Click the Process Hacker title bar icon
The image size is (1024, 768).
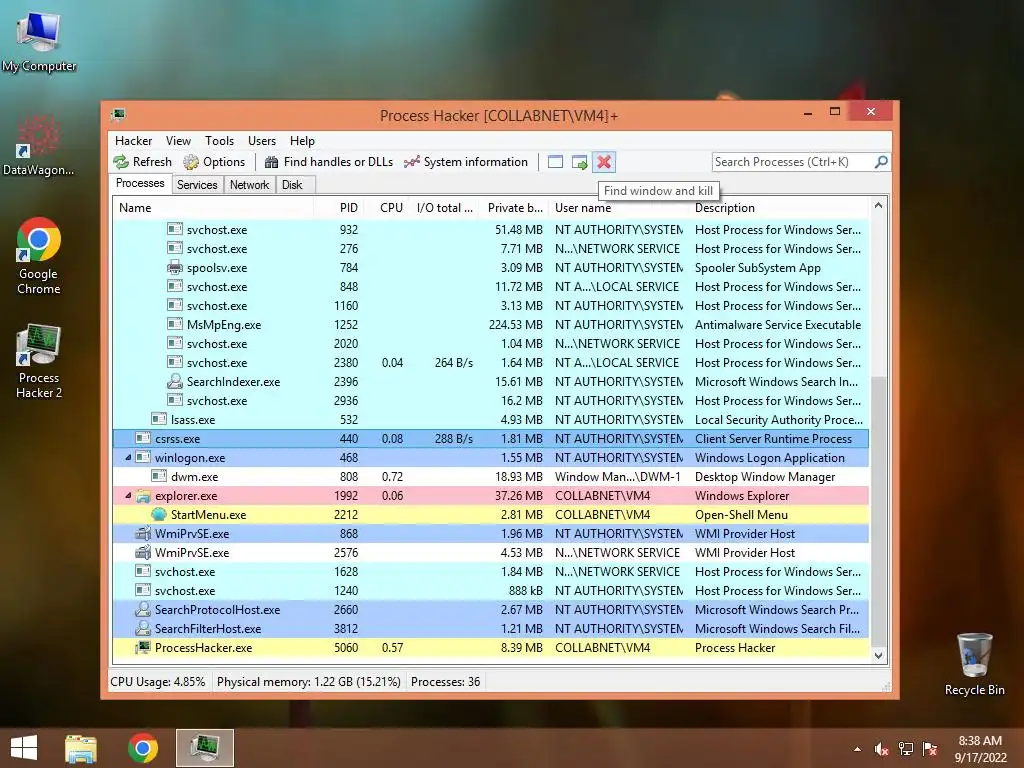tap(118, 115)
